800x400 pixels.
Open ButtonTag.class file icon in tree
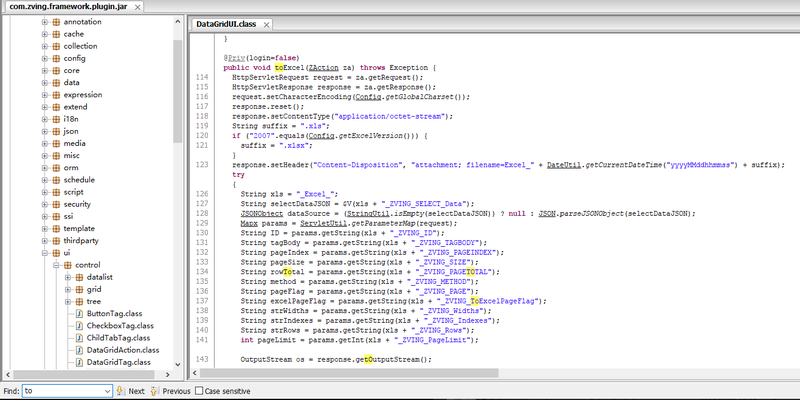coord(78,313)
